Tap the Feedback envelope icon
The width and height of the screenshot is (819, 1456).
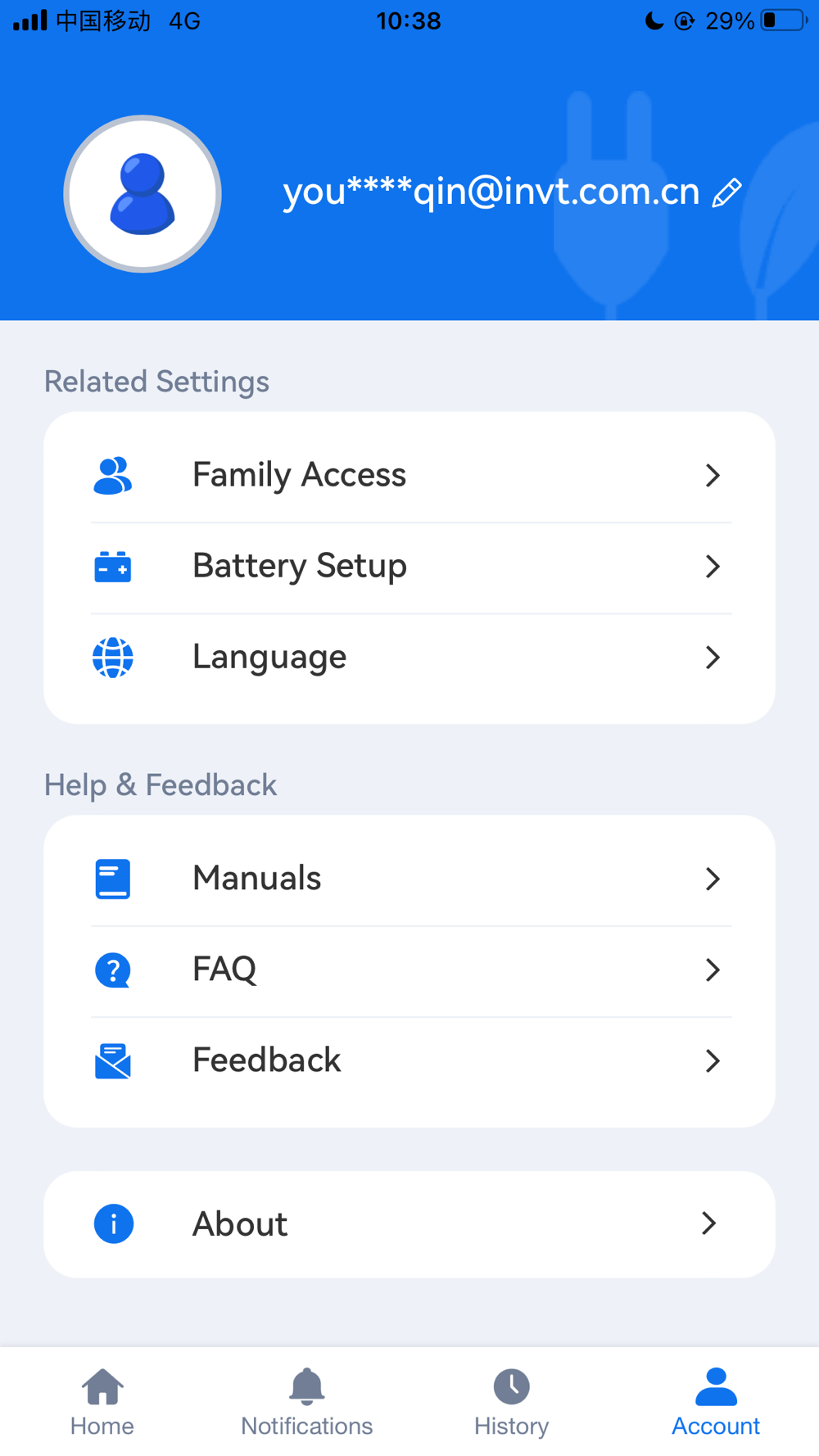[113, 1061]
